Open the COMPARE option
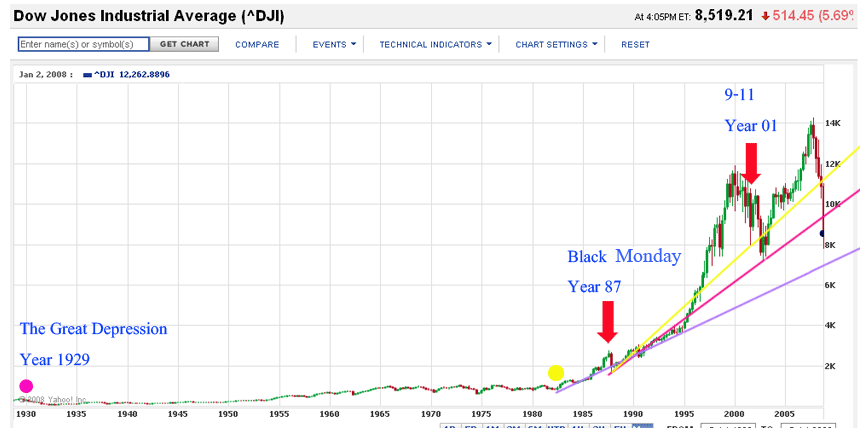This screenshot has height=446, width=865. click(257, 45)
